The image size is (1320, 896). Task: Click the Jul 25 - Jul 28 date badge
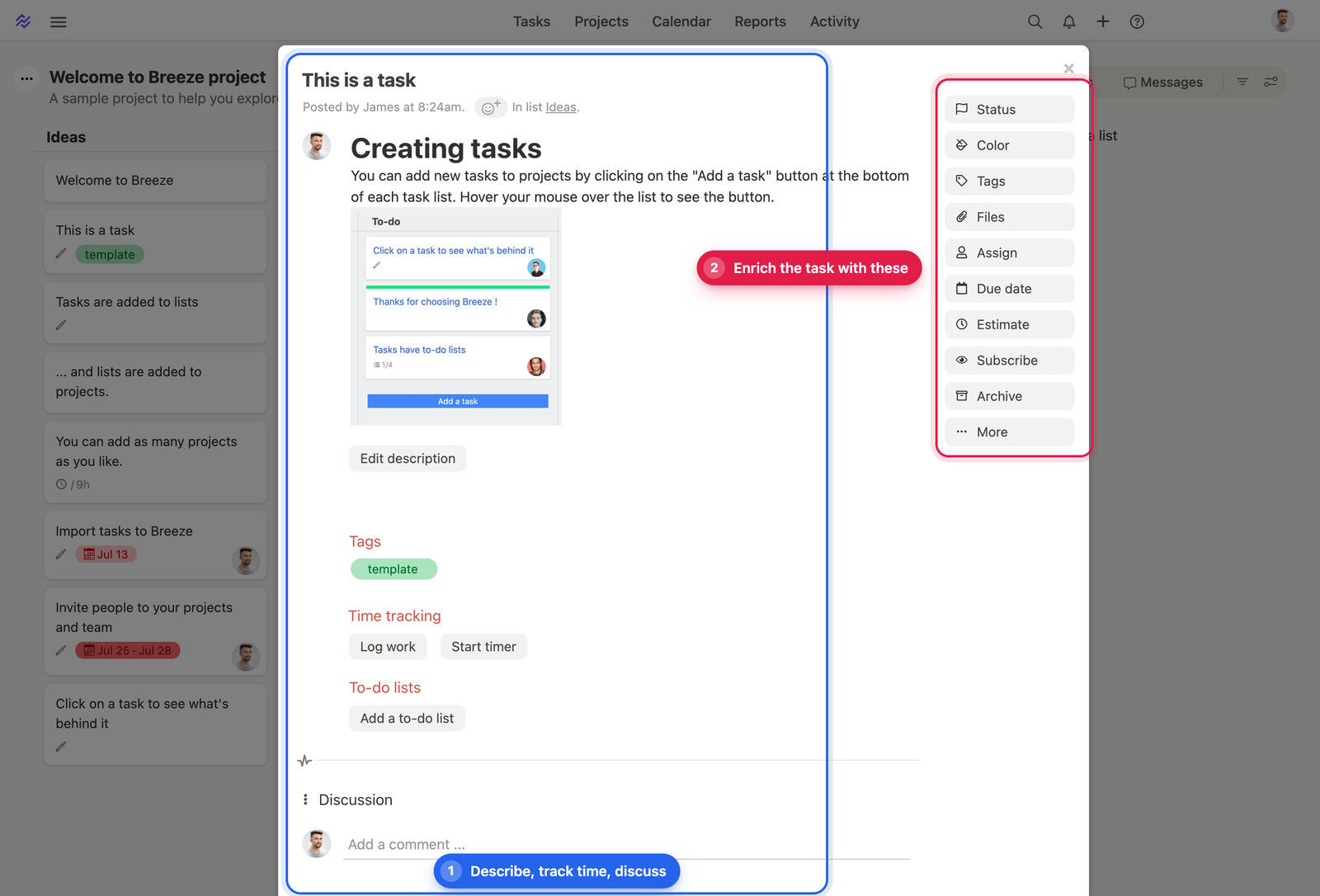click(128, 651)
